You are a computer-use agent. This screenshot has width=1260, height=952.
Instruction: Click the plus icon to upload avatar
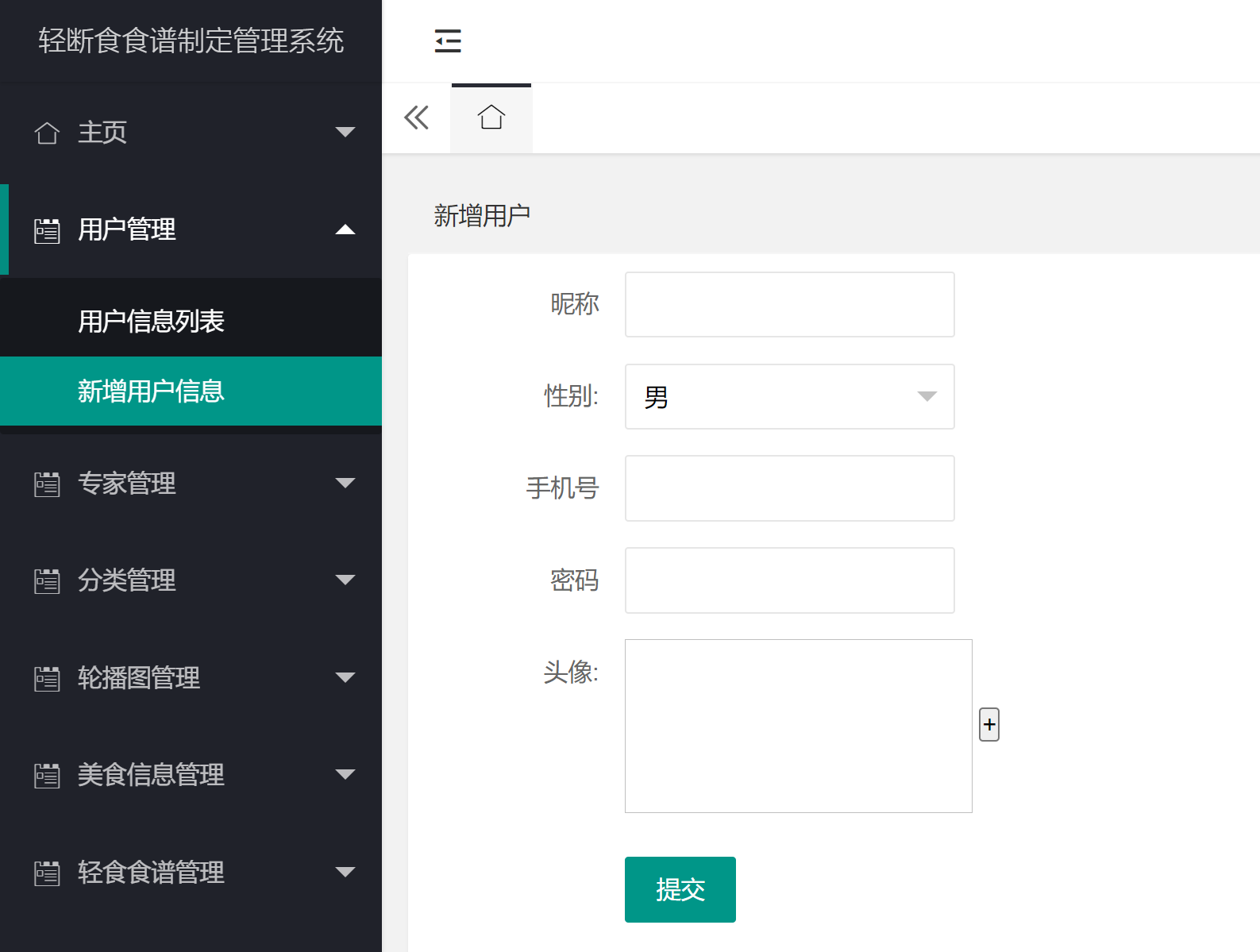[989, 724]
